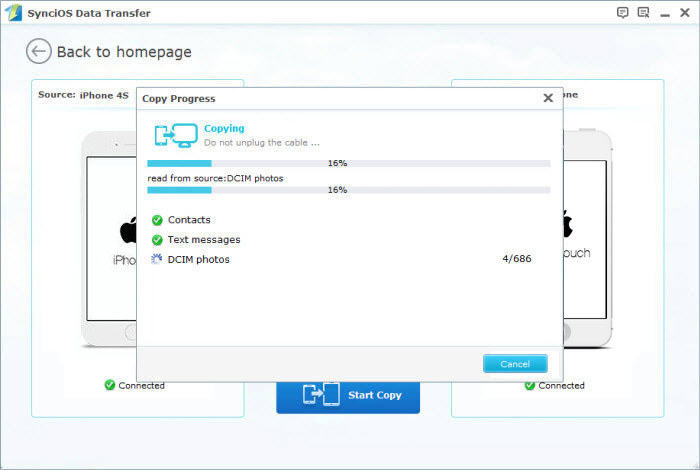Click the phone-to-computer copying icon
700x470 pixels.
pos(176,135)
